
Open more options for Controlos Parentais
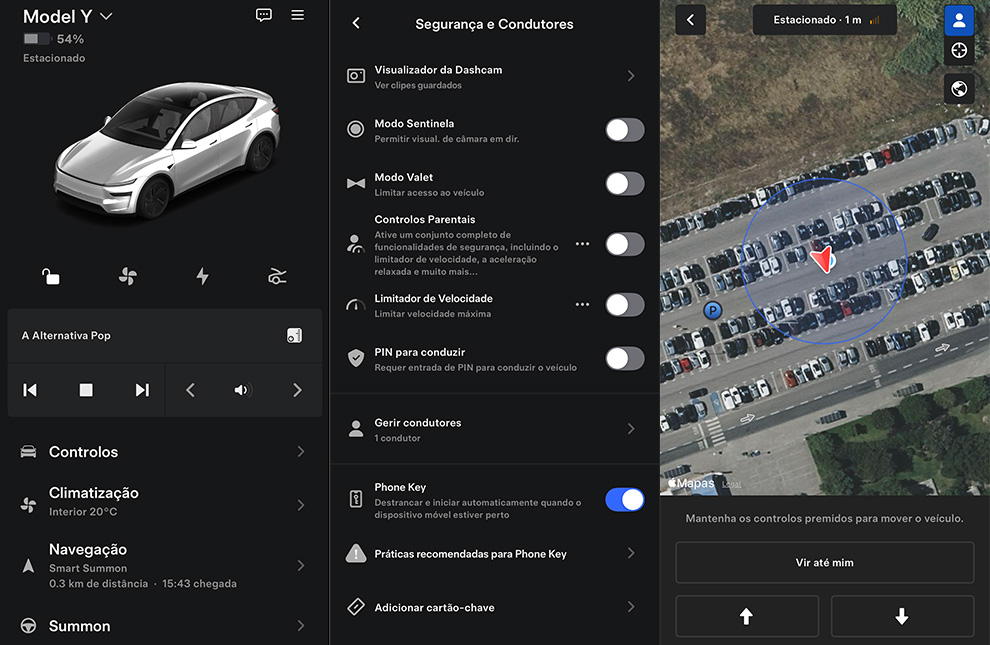coord(582,244)
